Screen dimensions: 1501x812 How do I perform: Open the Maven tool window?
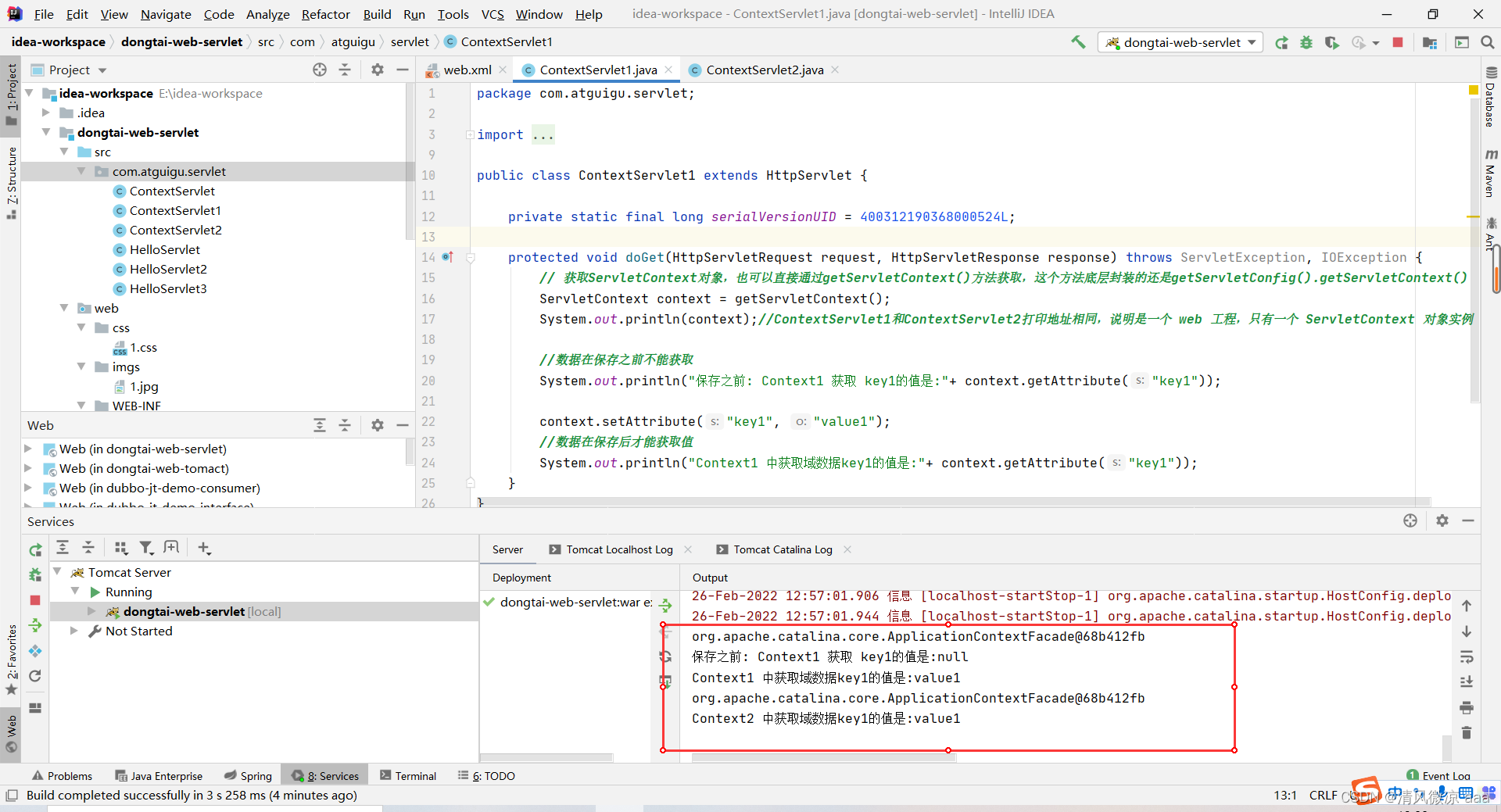[1491, 173]
